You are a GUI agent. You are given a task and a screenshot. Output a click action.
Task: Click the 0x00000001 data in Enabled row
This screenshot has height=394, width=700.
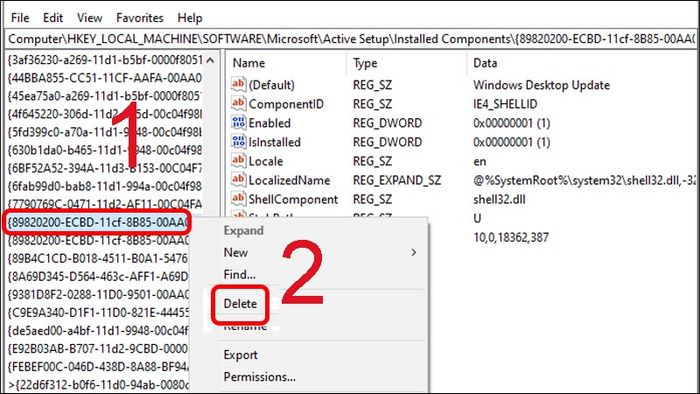512,123
